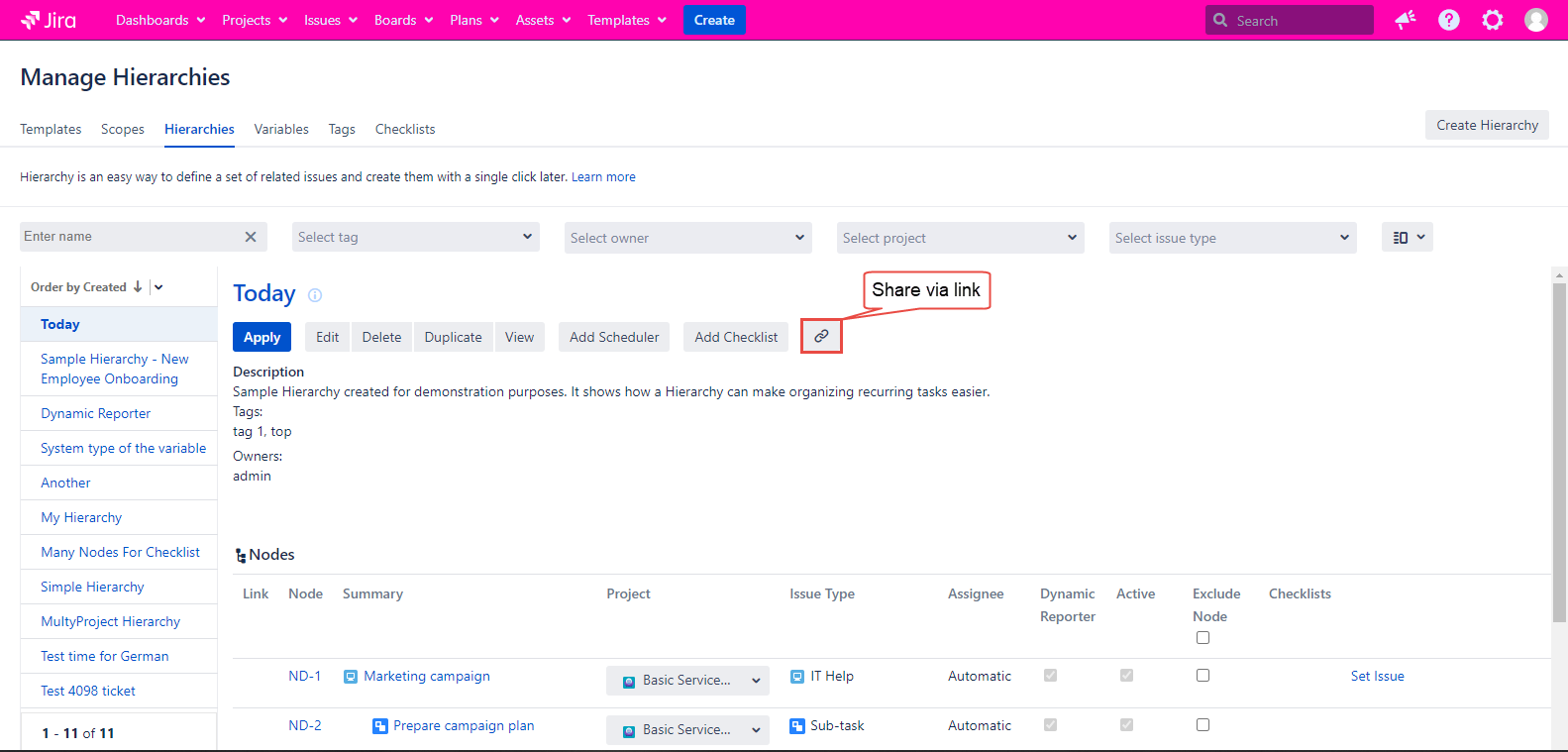Open the Help question mark icon
This screenshot has width=1568, height=752.
point(1448,20)
